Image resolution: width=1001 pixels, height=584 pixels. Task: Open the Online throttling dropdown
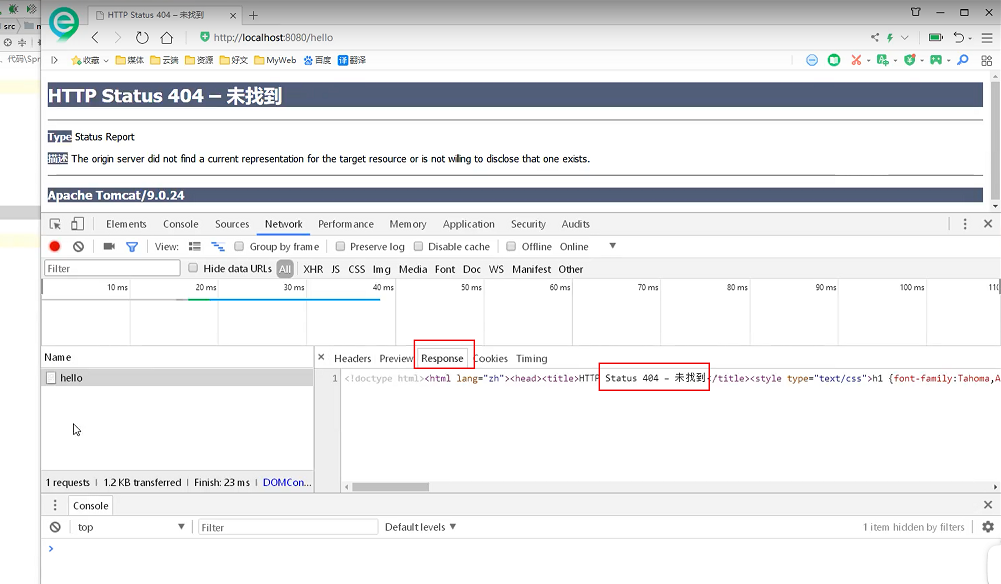coord(587,246)
